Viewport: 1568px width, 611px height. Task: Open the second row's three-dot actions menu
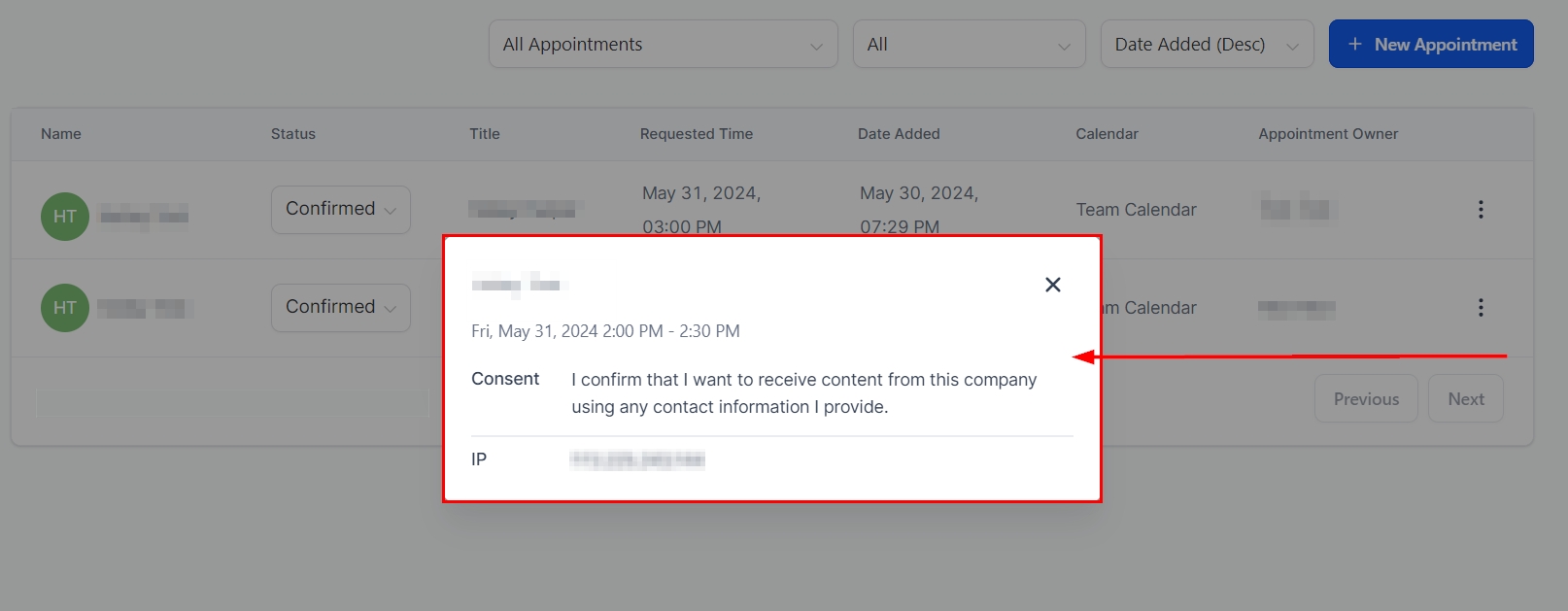pyautogui.click(x=1480, y=308)
